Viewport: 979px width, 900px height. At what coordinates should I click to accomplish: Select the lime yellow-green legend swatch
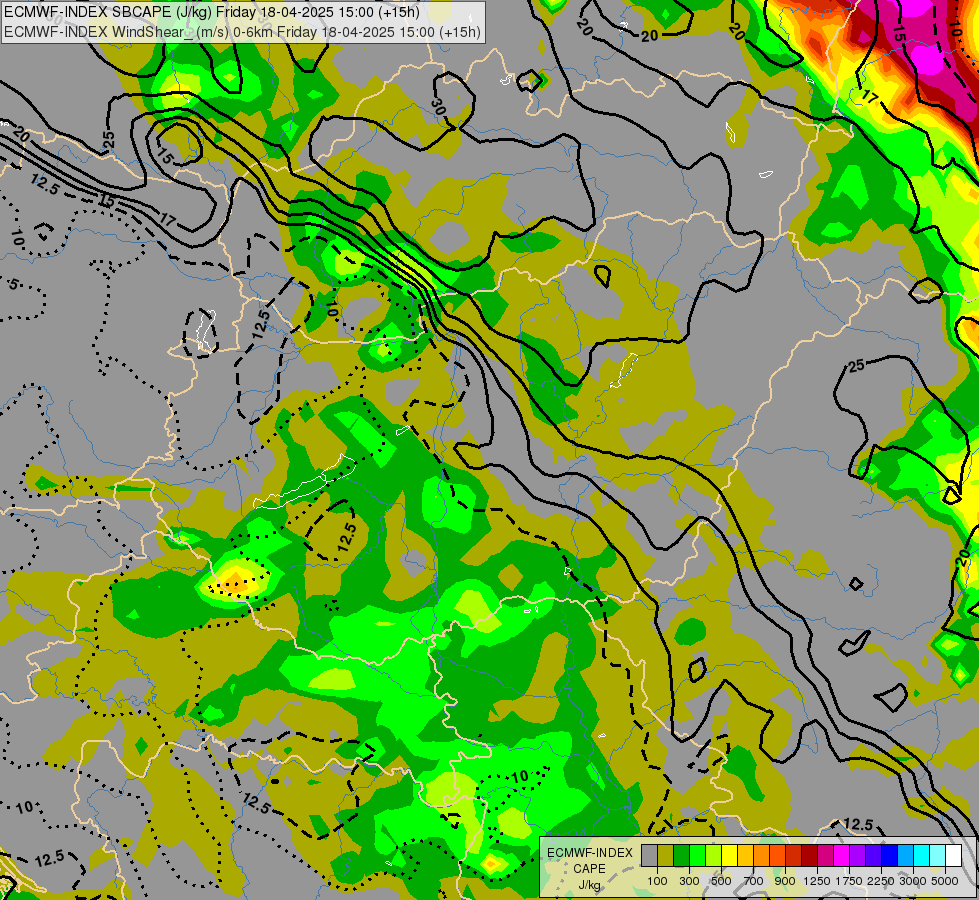click(x=714, y=856)
